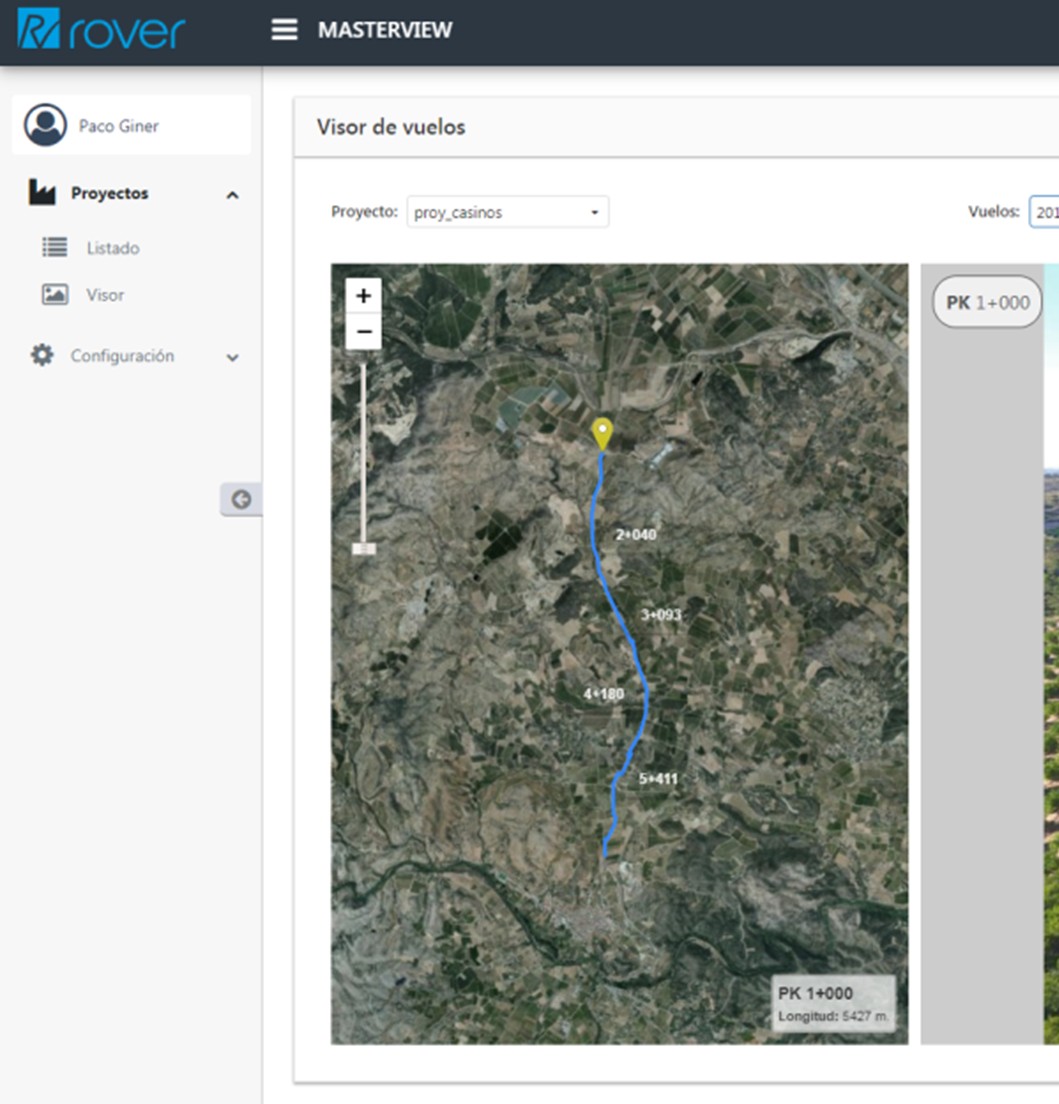Image resolution: width=1059 pixels, height=1104 pixels.
Task: Open the Vuelos dropdown
Action: [1044, 212]
